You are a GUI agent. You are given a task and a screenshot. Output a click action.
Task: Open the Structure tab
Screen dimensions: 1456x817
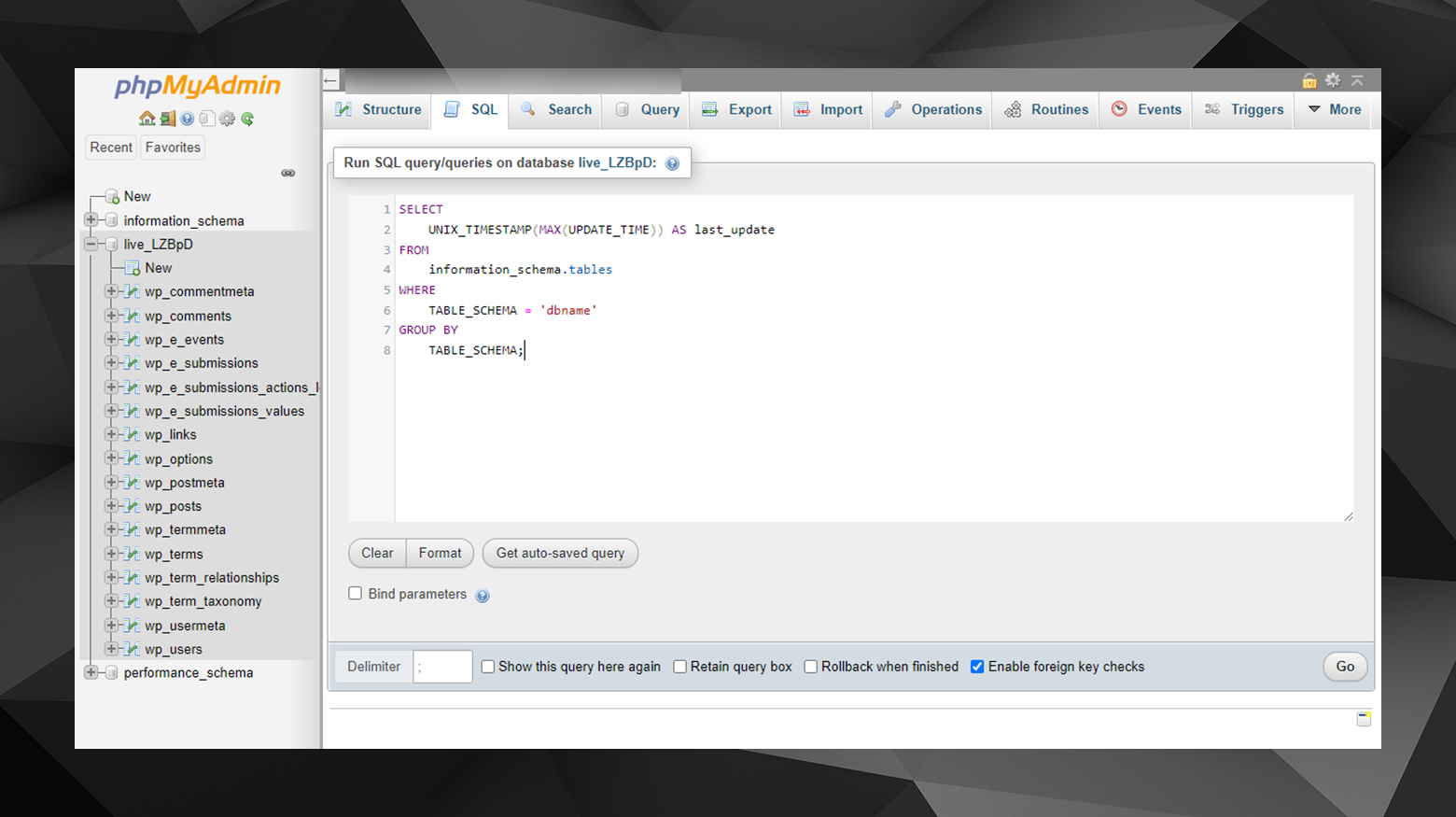379,109
